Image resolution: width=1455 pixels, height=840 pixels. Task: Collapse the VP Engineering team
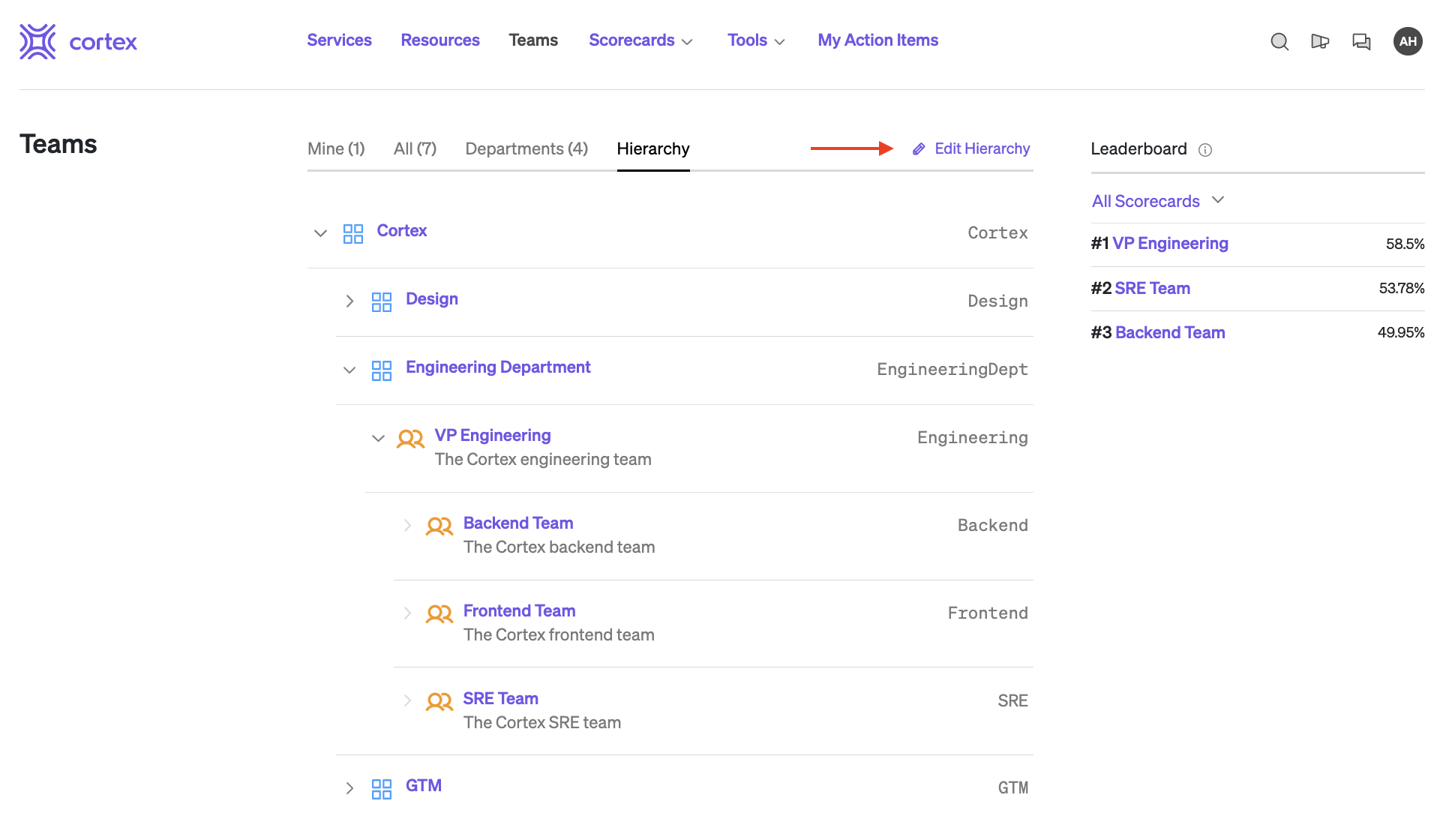click(378, 438)
